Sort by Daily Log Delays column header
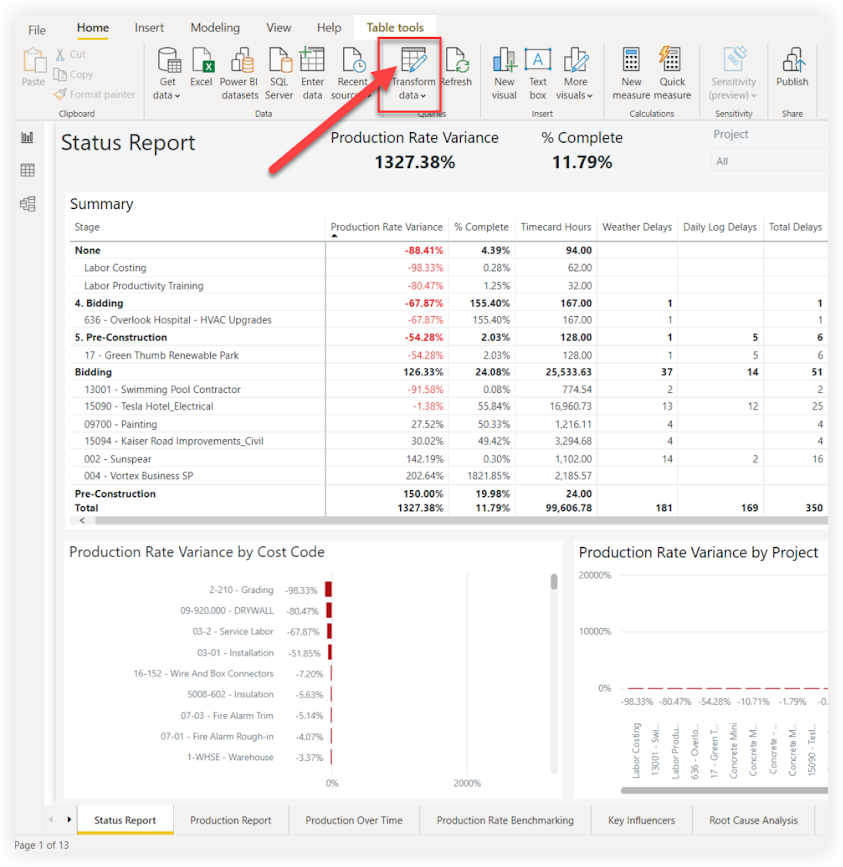Screen dimensions: 843x867 720,227
